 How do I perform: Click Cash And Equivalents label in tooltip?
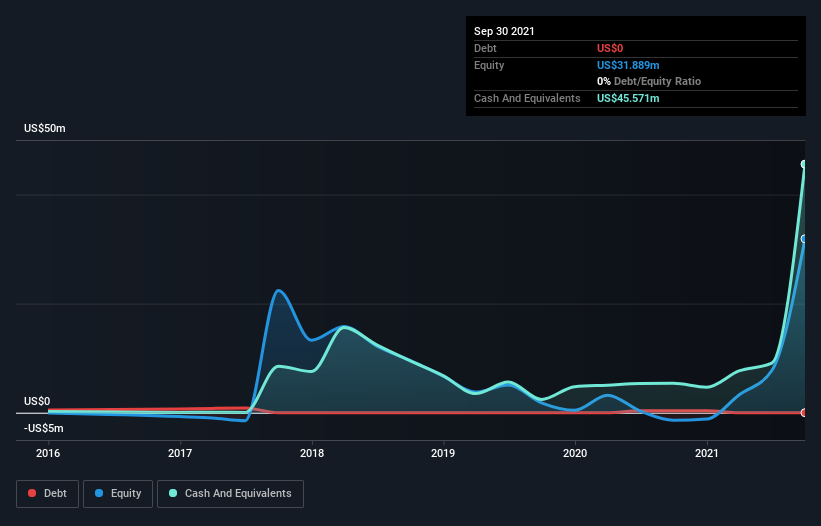527,98
